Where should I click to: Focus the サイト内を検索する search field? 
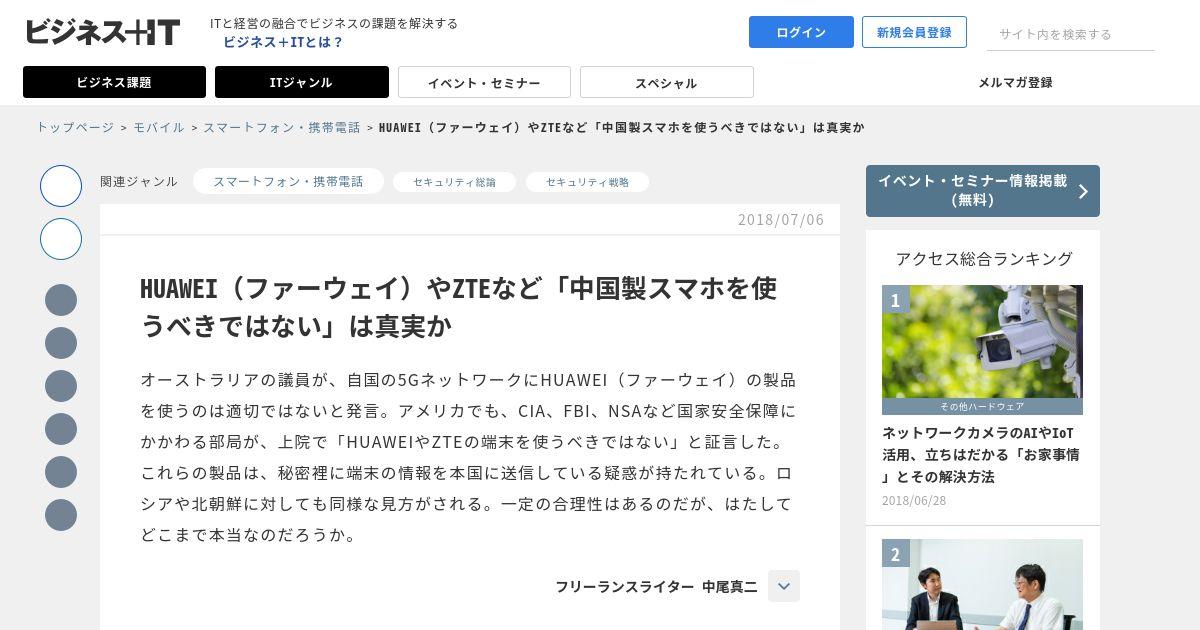pos(1071,34)
